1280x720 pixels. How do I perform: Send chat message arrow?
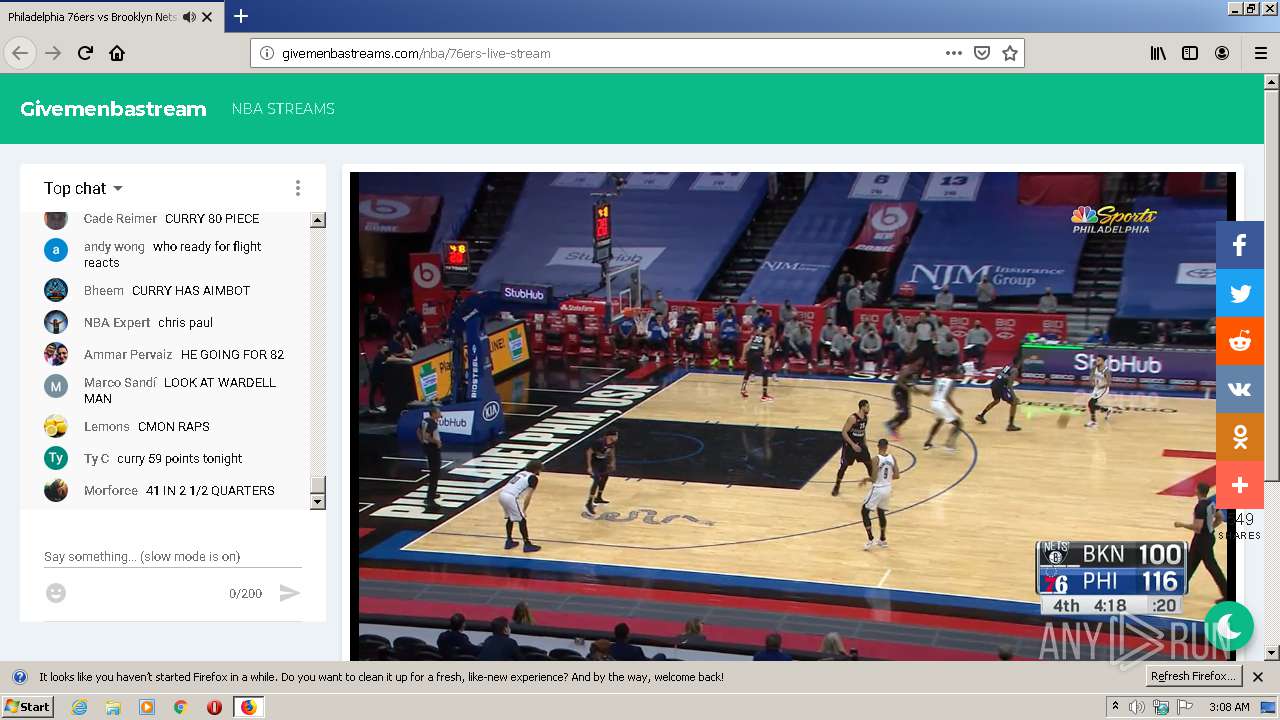tap(289, 593)
